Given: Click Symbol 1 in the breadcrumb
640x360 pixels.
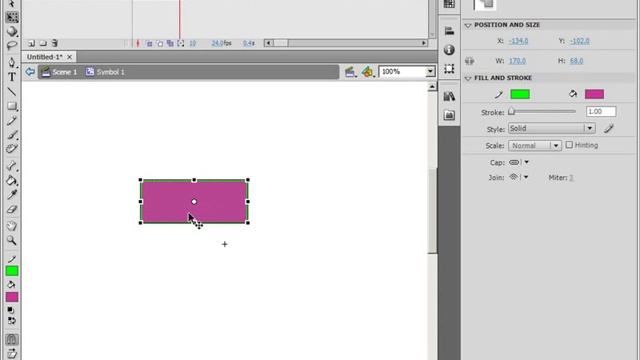Looking at the screenshot, I should (105, 72).
